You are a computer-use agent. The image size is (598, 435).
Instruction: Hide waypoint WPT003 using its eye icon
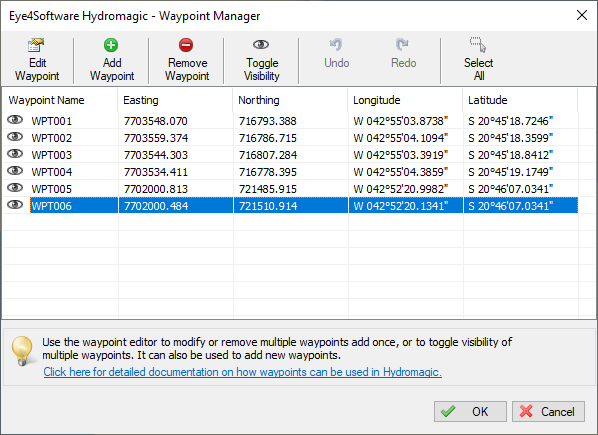coord(15,154)
